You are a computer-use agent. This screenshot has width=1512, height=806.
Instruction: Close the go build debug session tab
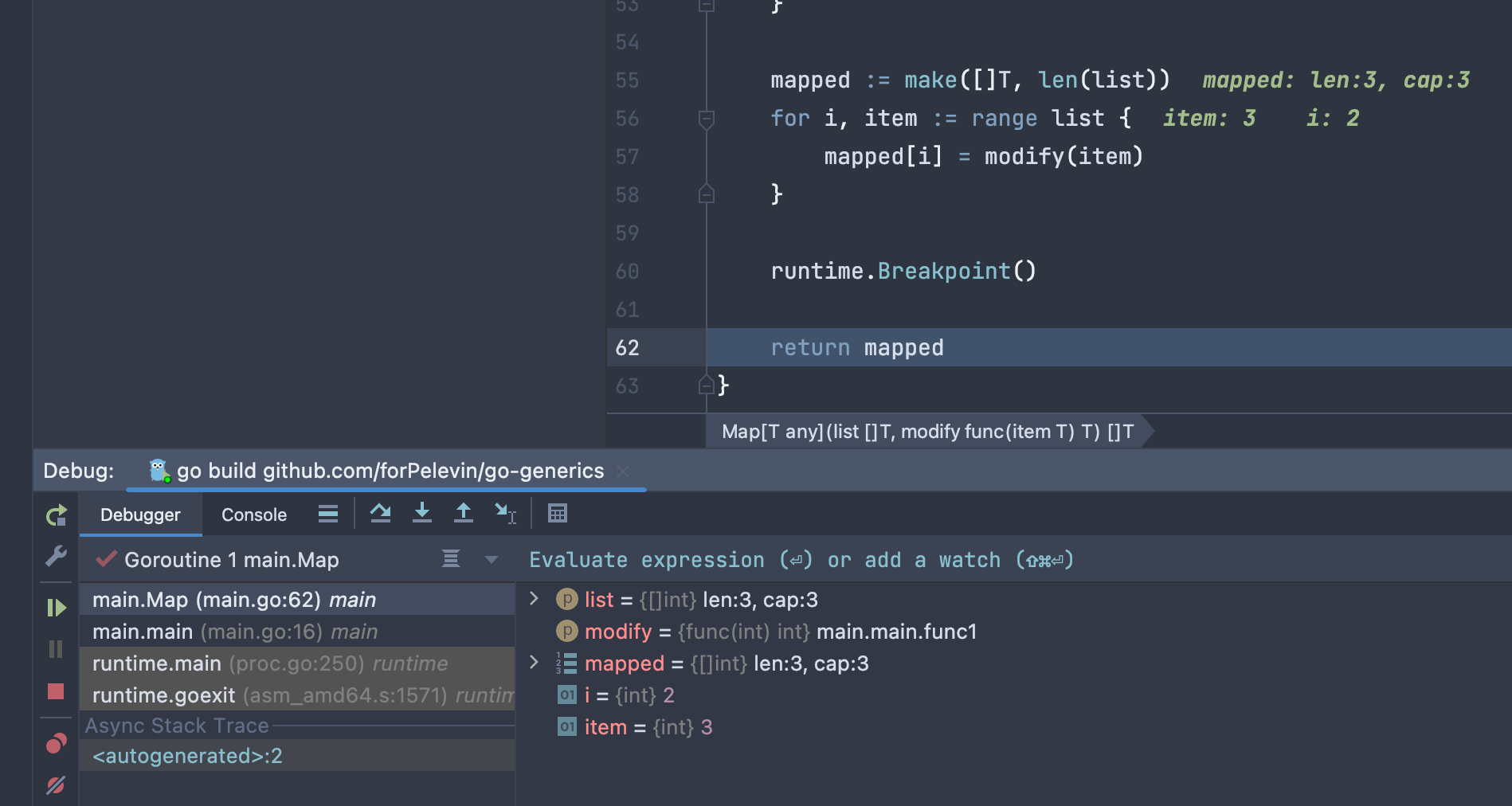(x=624, y=471)
